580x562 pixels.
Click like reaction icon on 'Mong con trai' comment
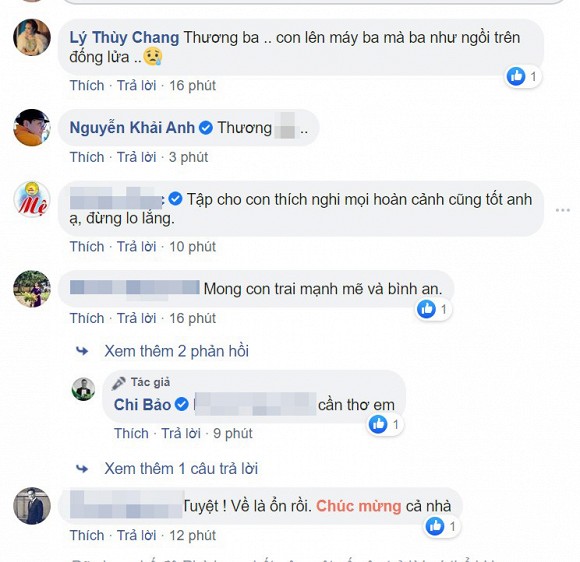click(x=426, y=309)
